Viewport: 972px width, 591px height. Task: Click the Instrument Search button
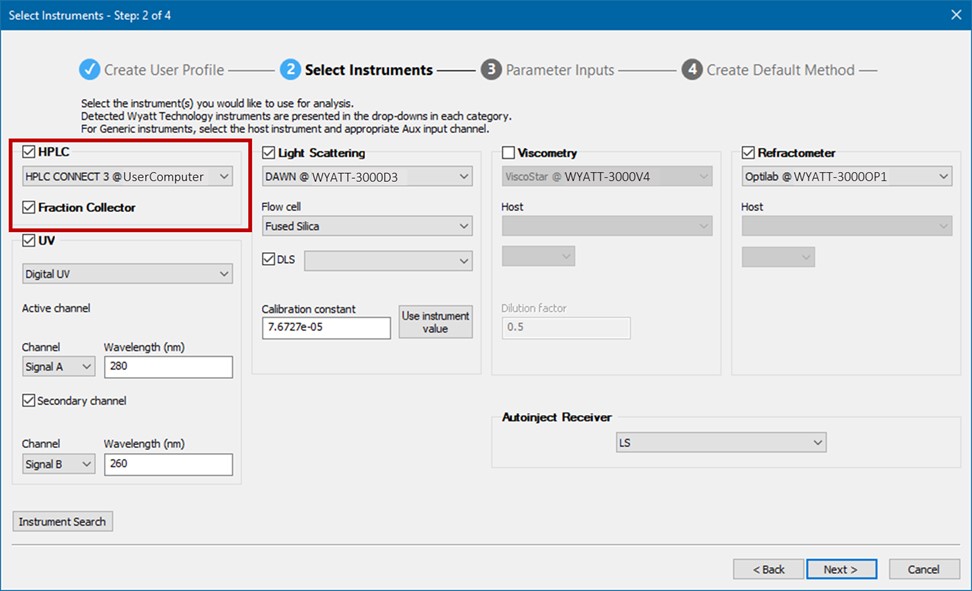coord(63,522)
